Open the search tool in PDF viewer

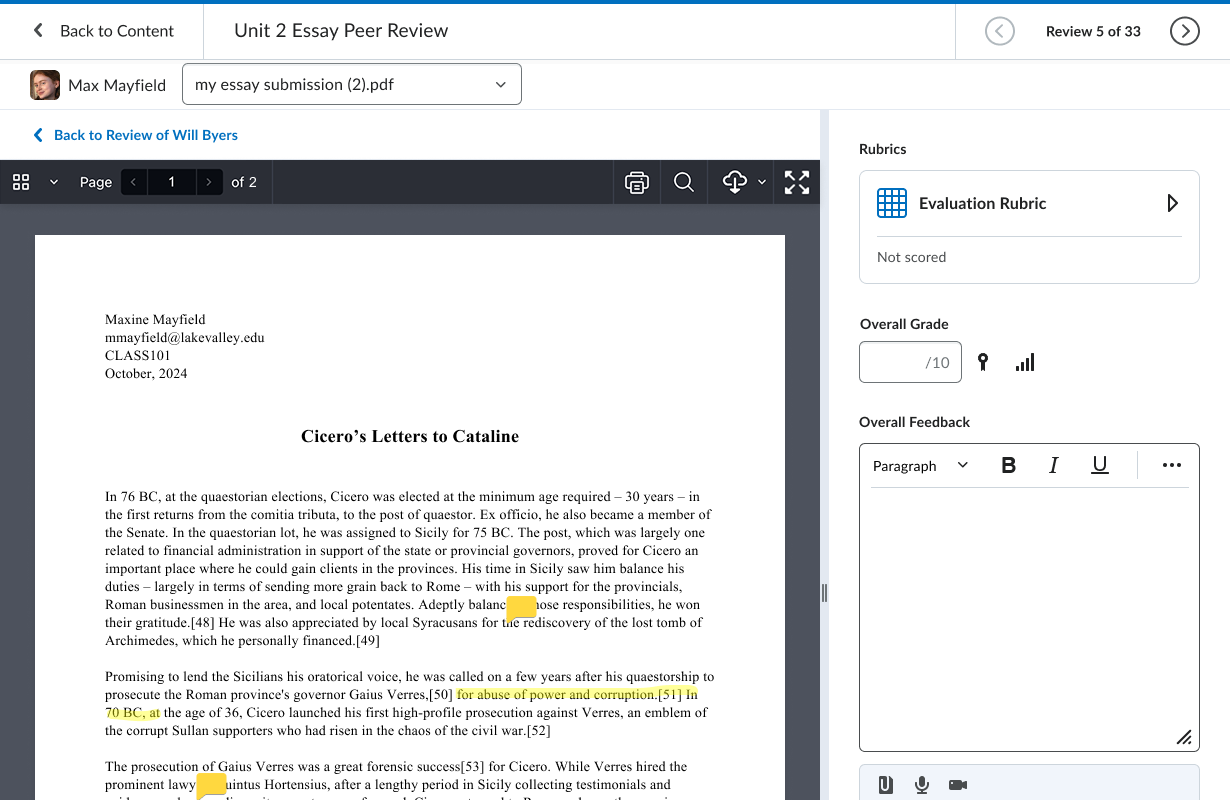coord(684,182)
